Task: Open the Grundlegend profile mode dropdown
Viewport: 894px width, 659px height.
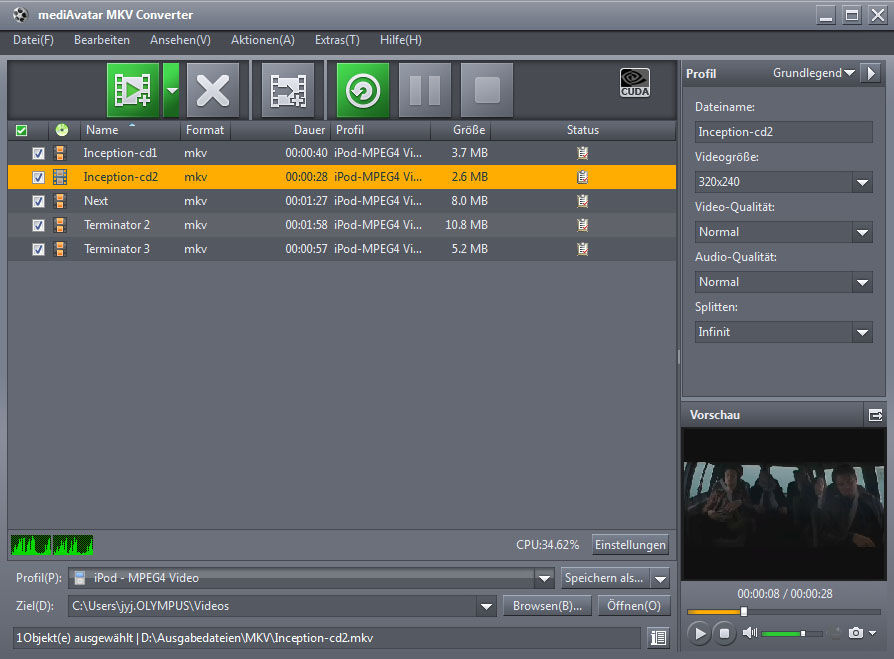Action: tap(814, 73)
